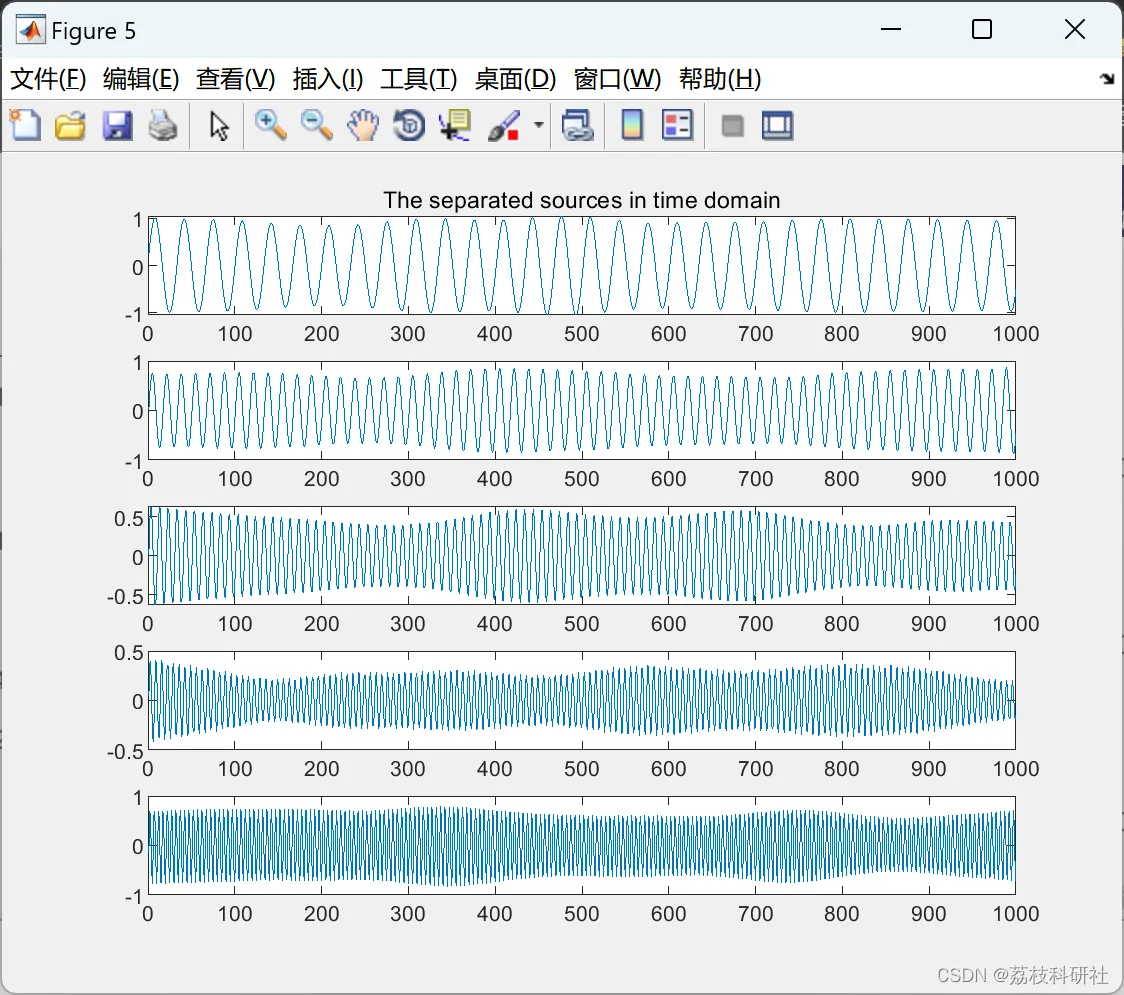Insert a colorbar via toolbar icon
Viewport: 1124px width, 995px height.
632,126
